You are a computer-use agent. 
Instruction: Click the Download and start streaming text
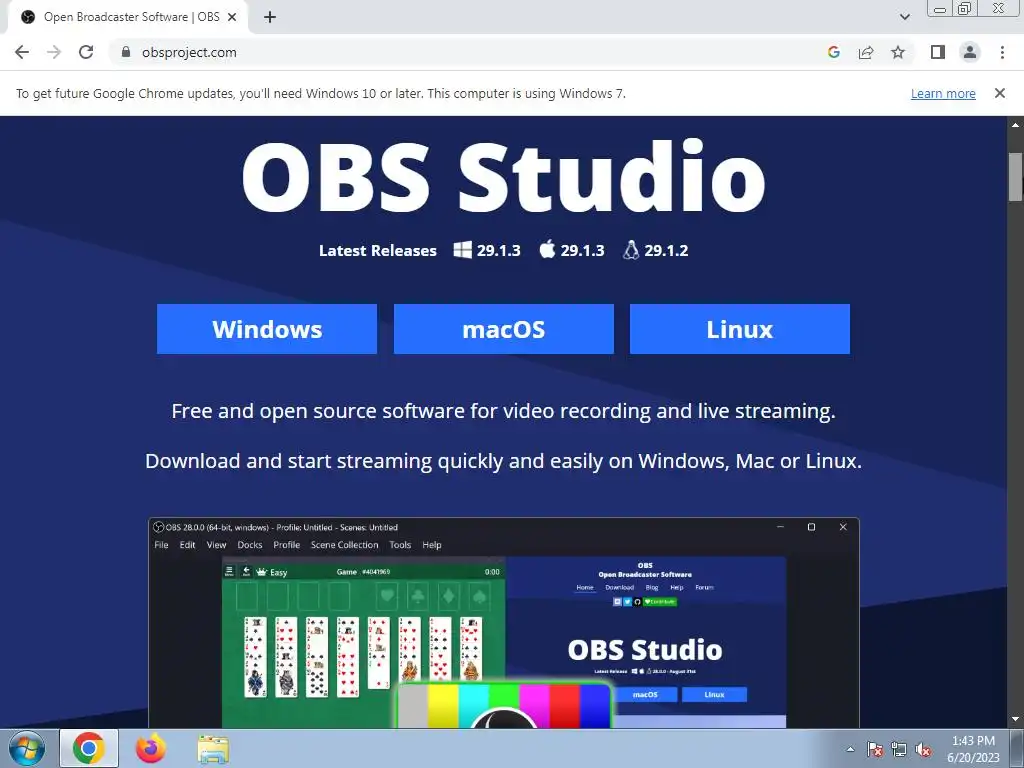click(504, 461)
